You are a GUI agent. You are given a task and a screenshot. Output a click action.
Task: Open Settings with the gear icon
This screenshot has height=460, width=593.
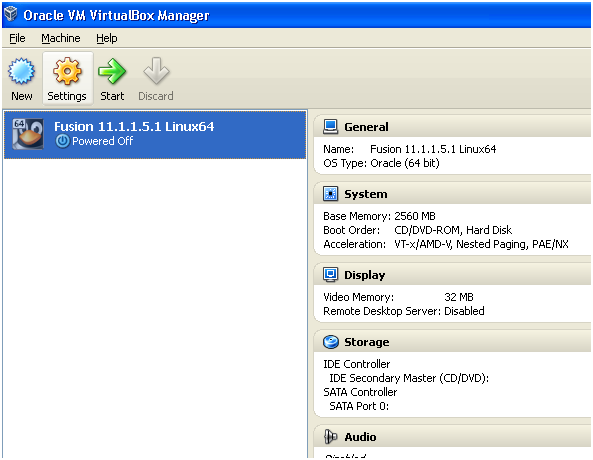click(67, 71)
